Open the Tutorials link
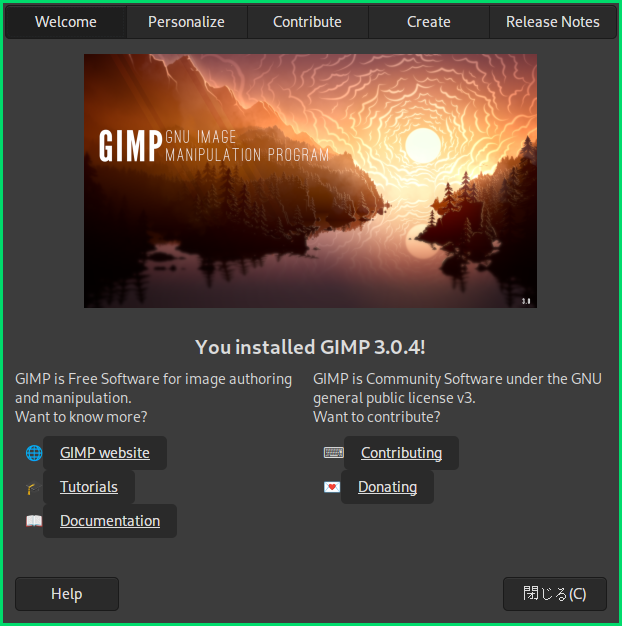The image size is (622, 626). [89, 487]
